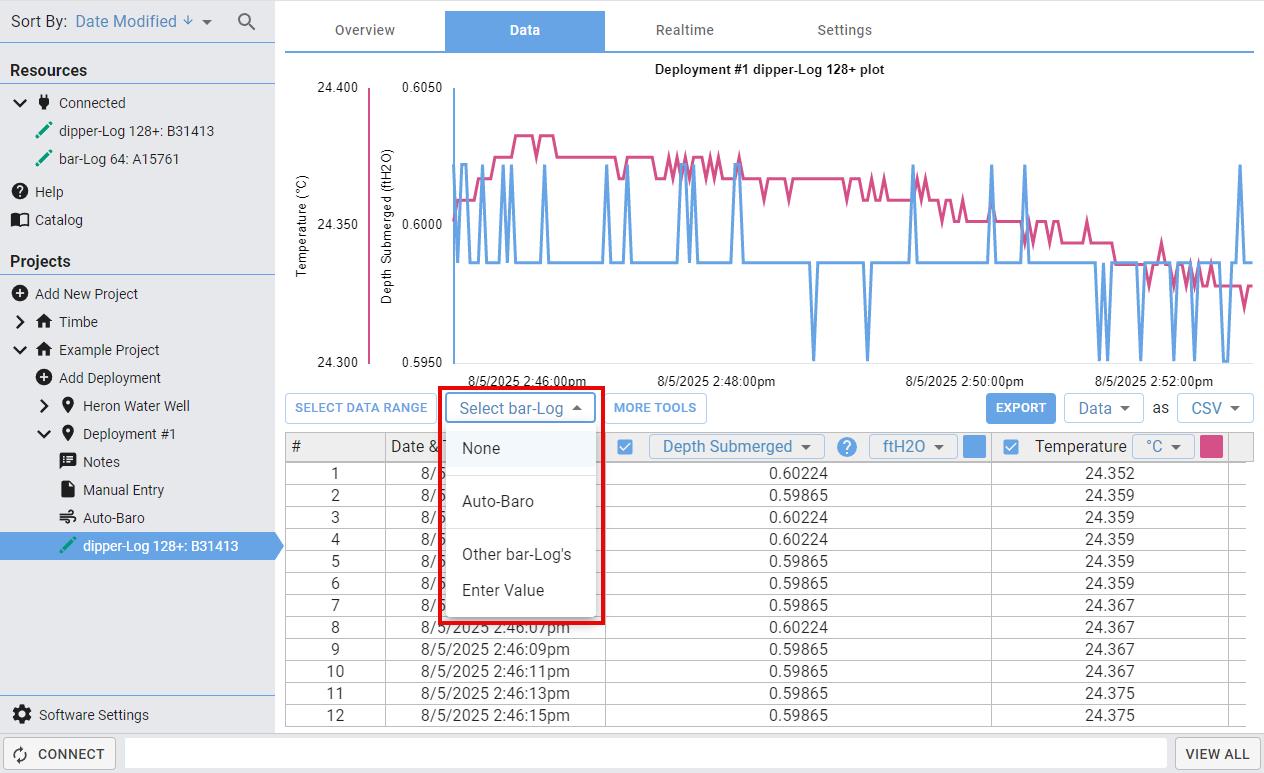Open the search magnifier icon
The height and width of the screenshot is (773, 1264).
(246, 21)
